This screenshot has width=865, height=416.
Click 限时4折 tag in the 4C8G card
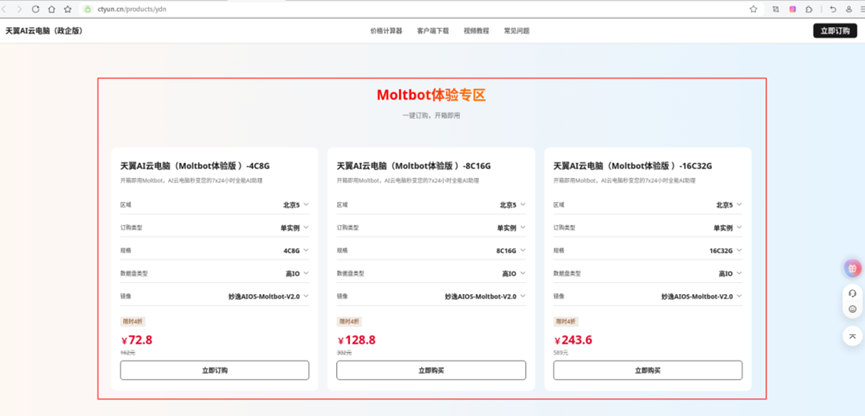[x=133, y=321]
